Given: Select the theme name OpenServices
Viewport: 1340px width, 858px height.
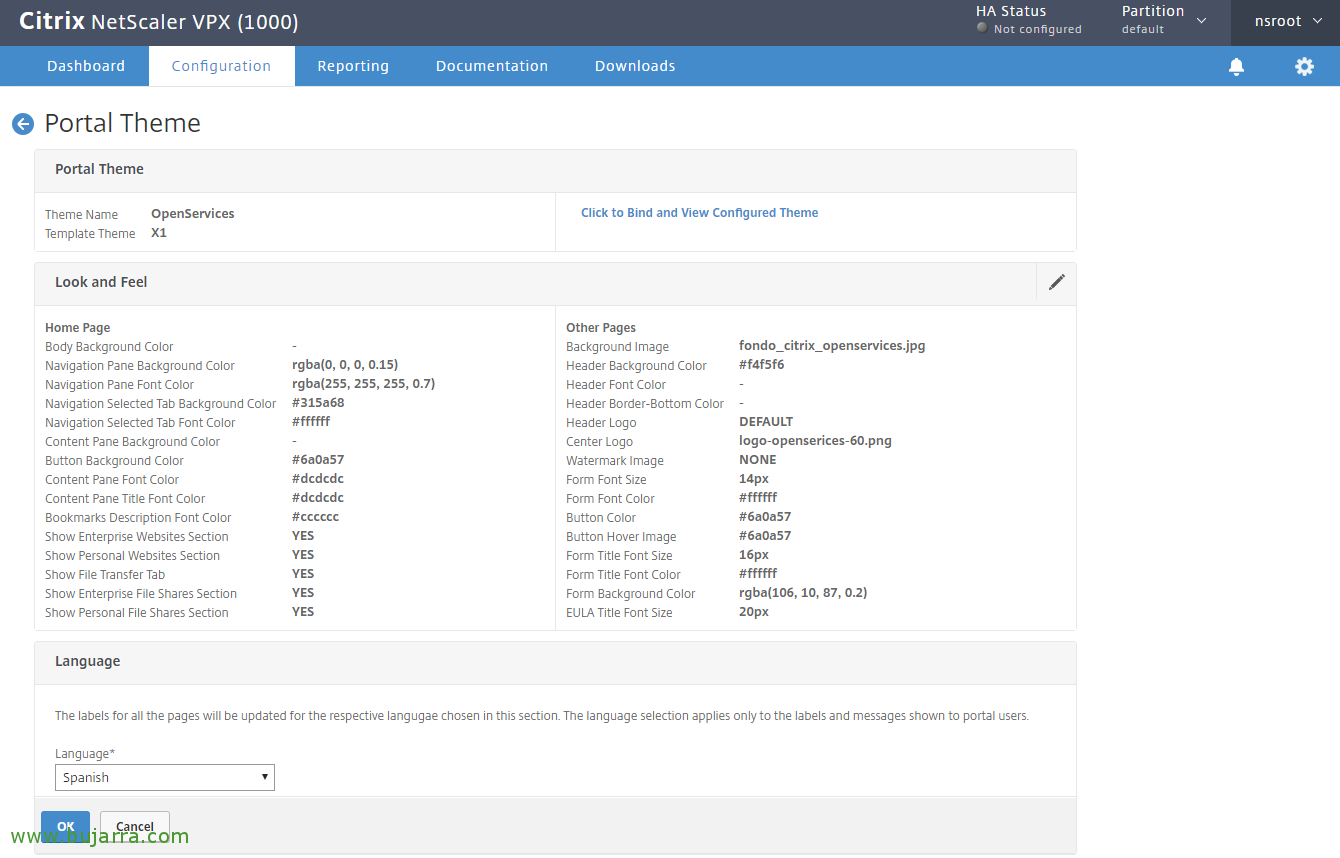Looking at the screenshot, I should pos(193,214).
